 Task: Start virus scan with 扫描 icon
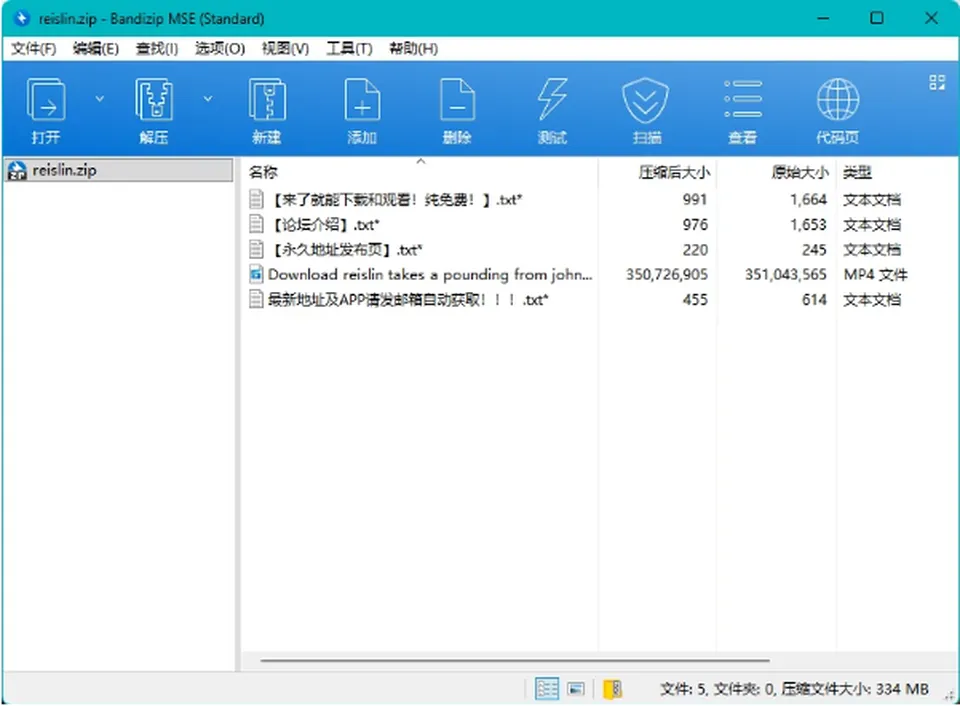(646, 100)
